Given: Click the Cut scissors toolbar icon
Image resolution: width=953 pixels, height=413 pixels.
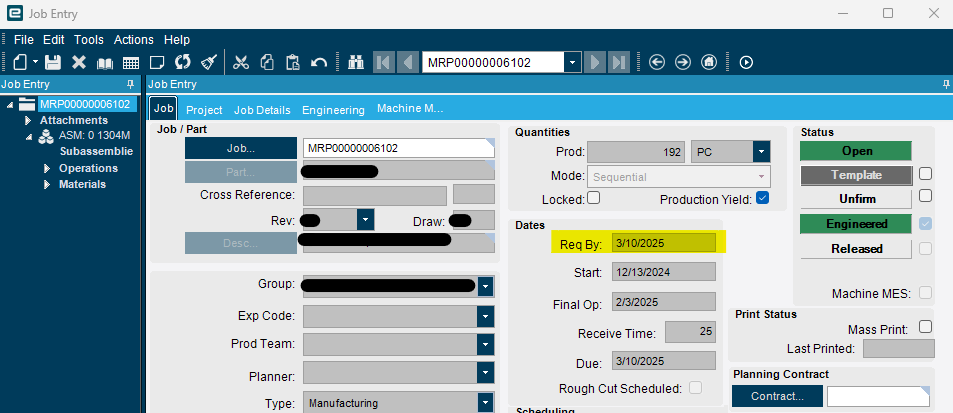Looking at the screenshot, I should 241,62.
